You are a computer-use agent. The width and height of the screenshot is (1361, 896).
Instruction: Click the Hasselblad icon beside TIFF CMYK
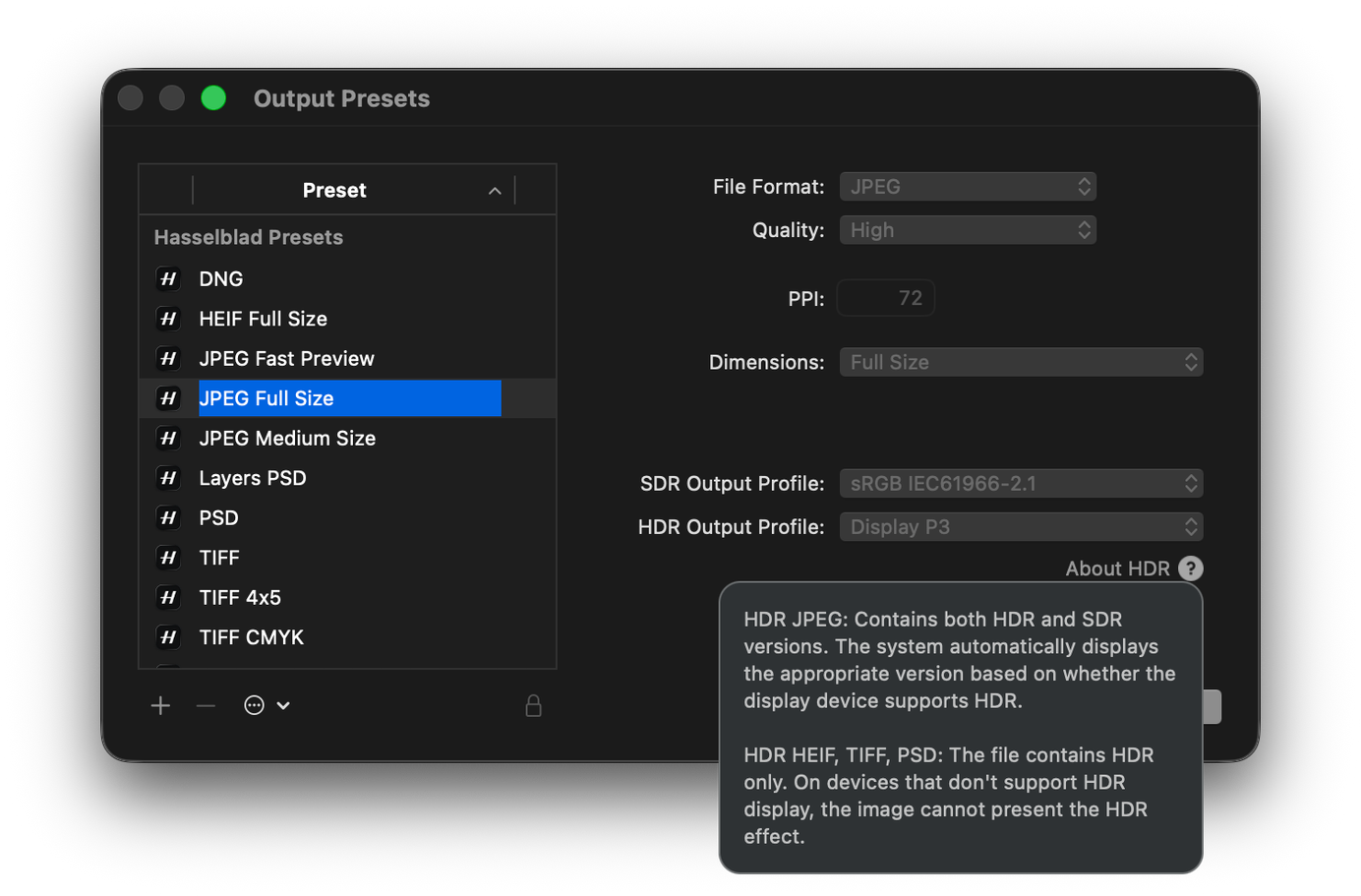point(168,637)
